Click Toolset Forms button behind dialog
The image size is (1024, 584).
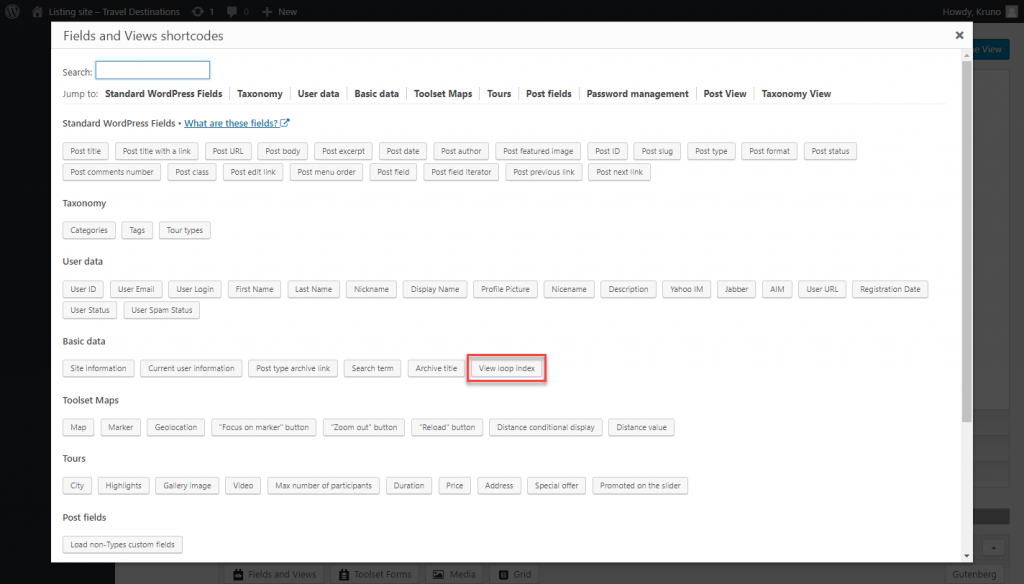pos(376,574)
